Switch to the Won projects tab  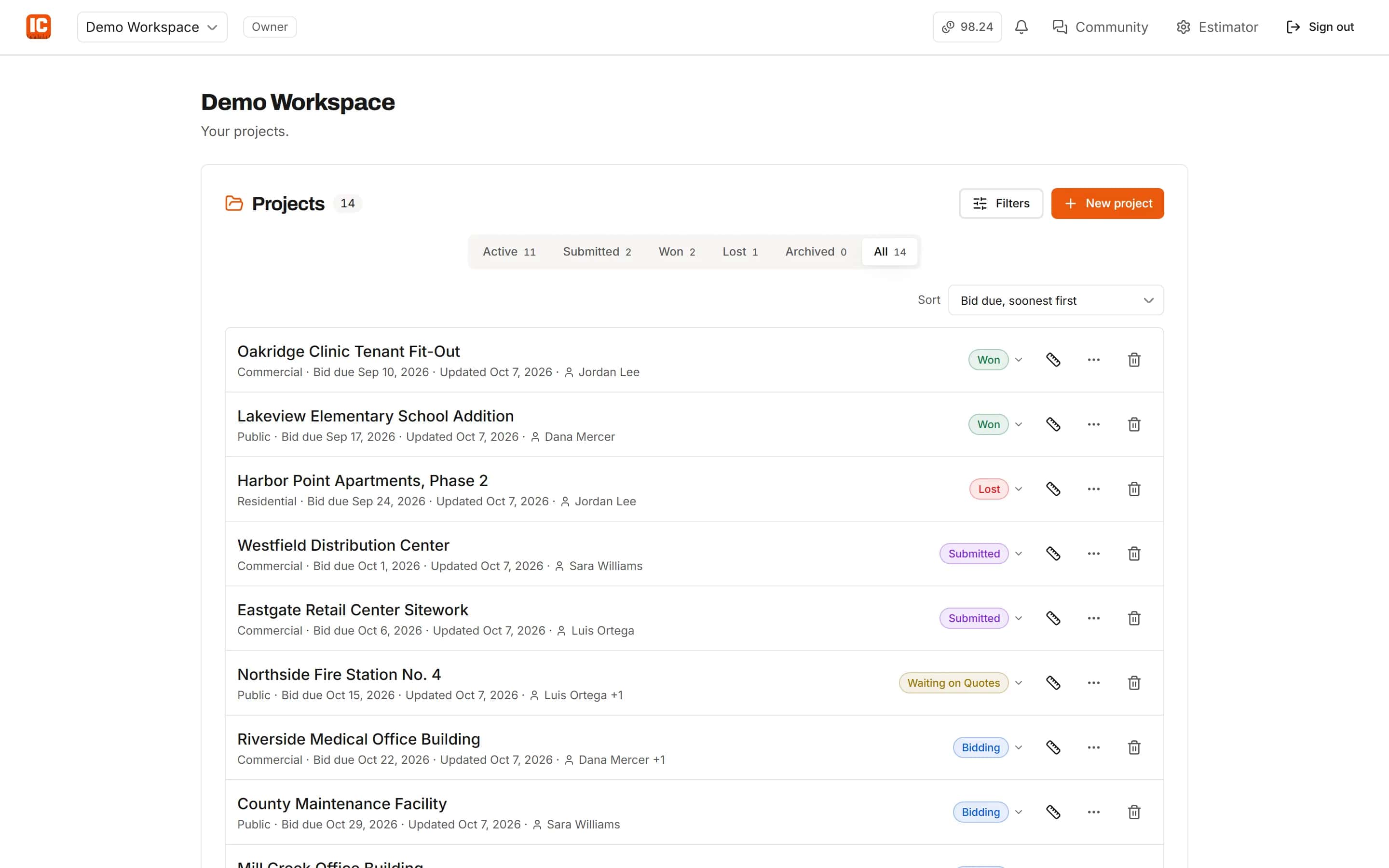point(677,251)
